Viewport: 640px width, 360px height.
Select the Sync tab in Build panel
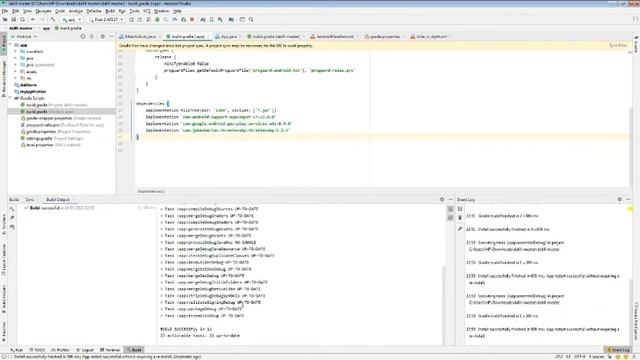click(30, 200)
